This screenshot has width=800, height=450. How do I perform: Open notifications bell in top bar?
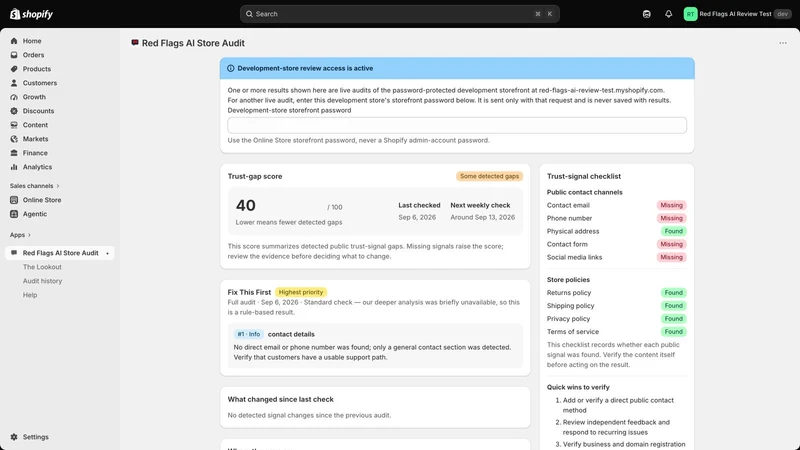[x=668, y=14]
